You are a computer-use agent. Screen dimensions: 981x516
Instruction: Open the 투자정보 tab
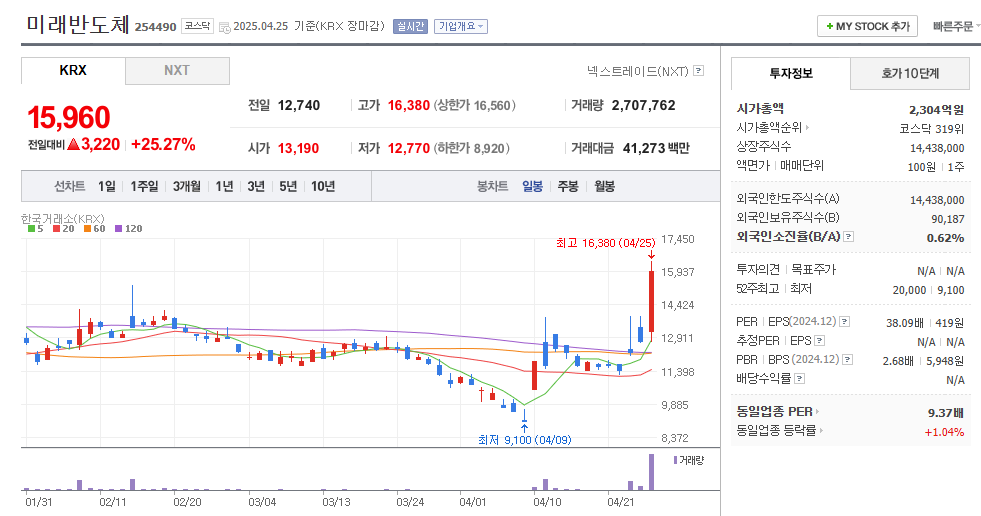(x=791, y=73)
